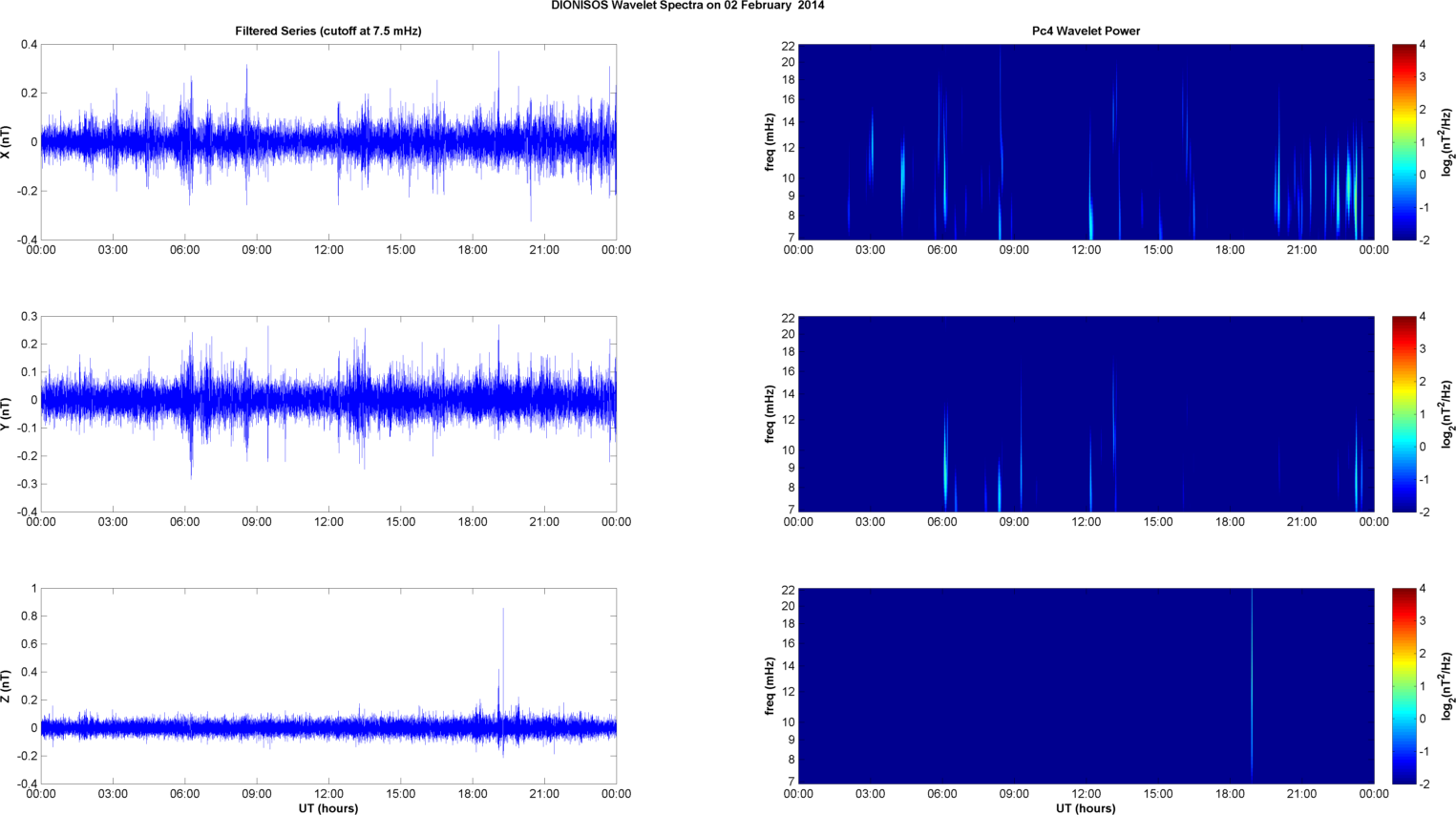1456x815 pixels.
Task: Click the 1 tick label on the Z (nT) axis
Action: (x=34, y=589)
